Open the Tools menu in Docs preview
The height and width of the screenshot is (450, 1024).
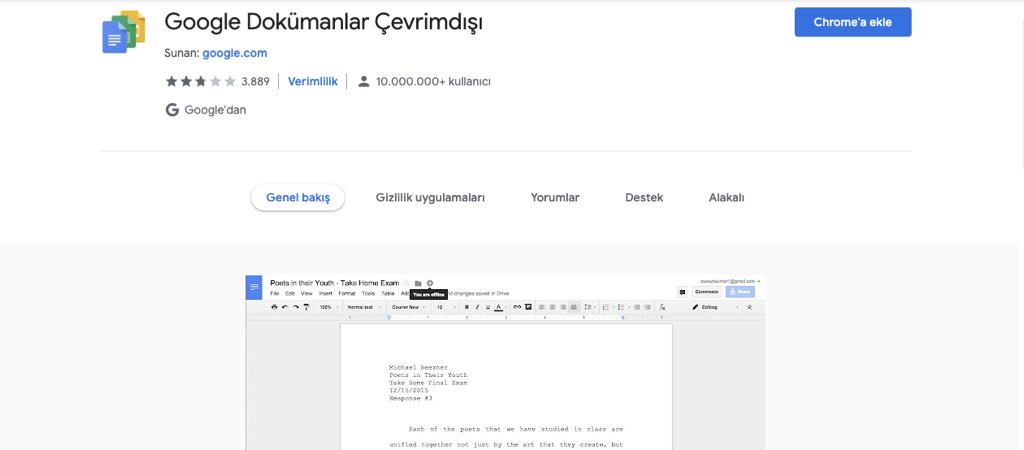368,294
